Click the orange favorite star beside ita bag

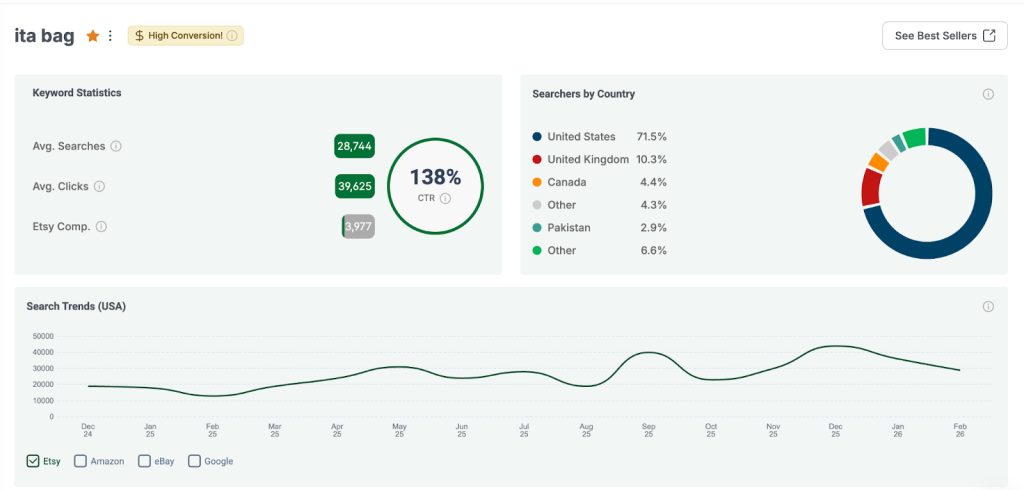(x=93, y=36)
